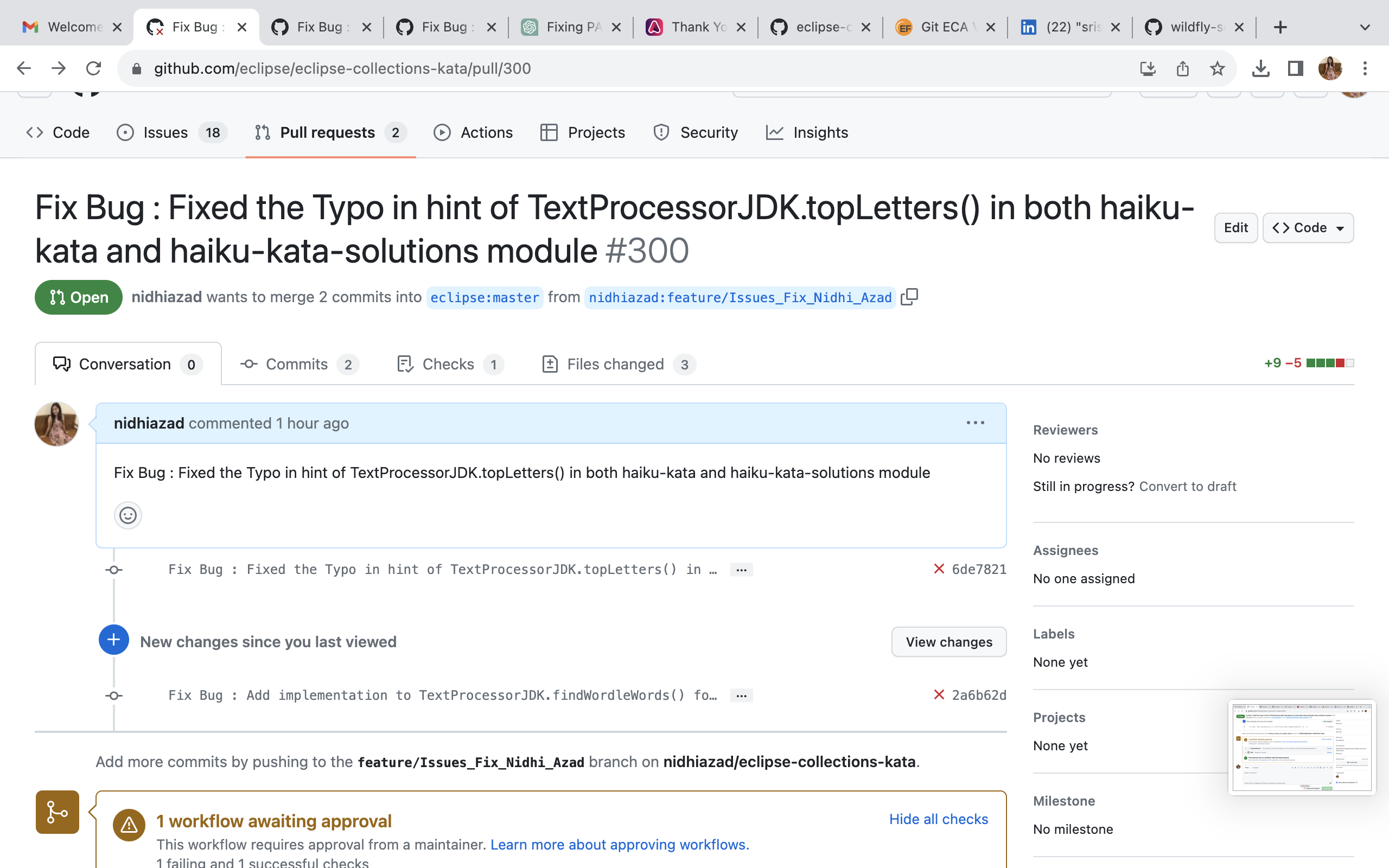Expand commit message ellipsis for 6de7821

741,570
